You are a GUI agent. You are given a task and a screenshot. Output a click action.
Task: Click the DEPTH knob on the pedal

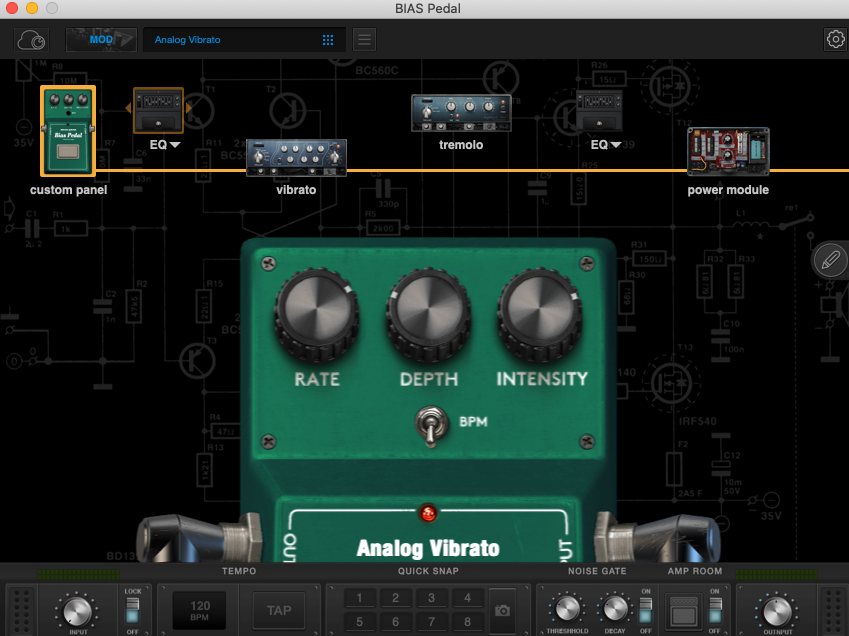click(x=428, y=313)
